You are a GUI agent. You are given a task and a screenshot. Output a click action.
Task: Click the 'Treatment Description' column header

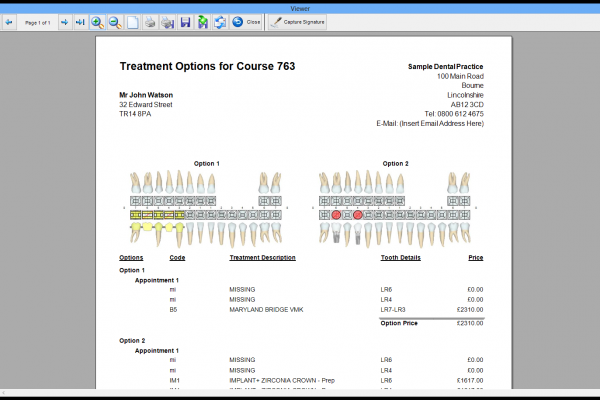pos(262,258)
